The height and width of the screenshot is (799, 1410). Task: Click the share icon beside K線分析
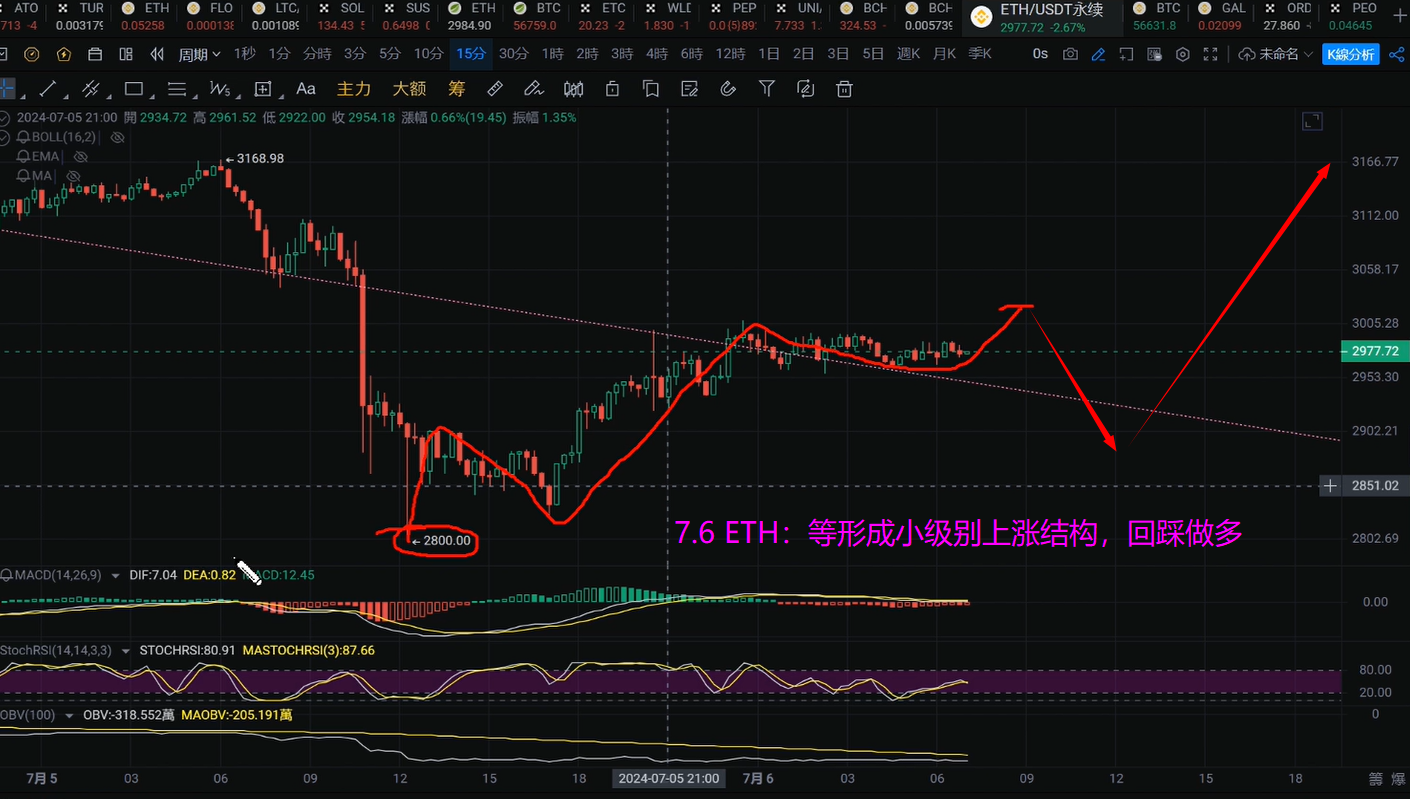coord(1397,54)
